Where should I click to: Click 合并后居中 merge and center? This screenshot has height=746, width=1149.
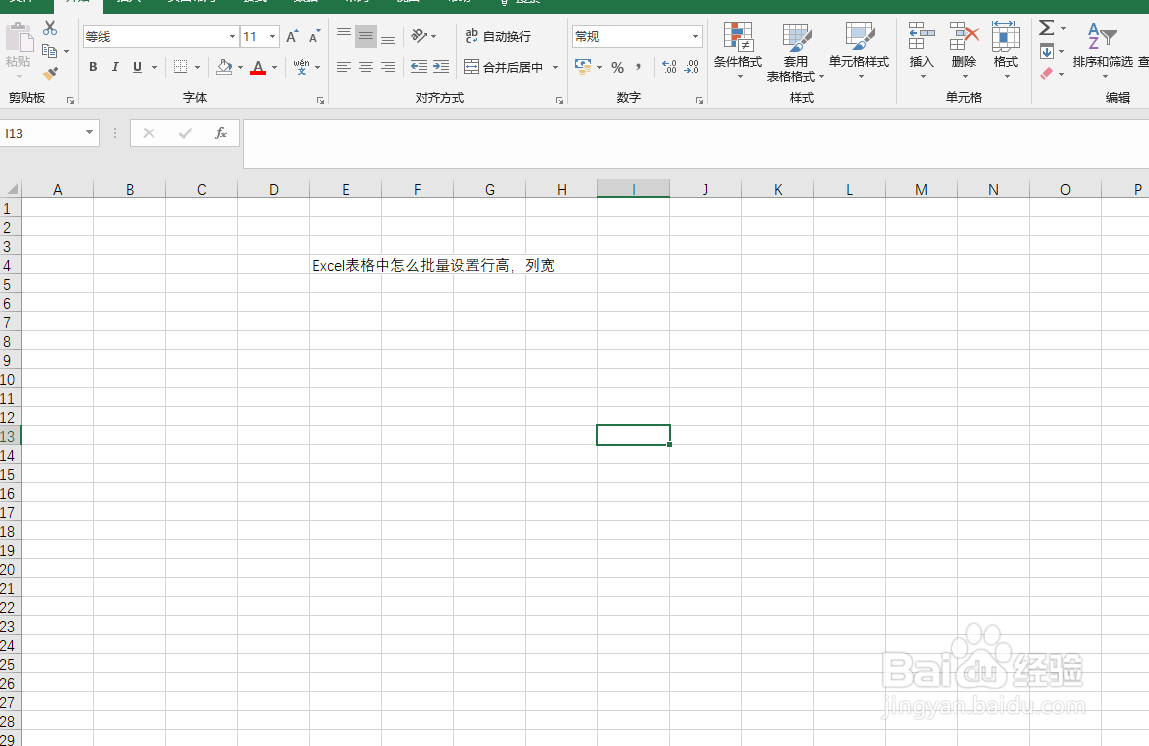pos(504,67)
